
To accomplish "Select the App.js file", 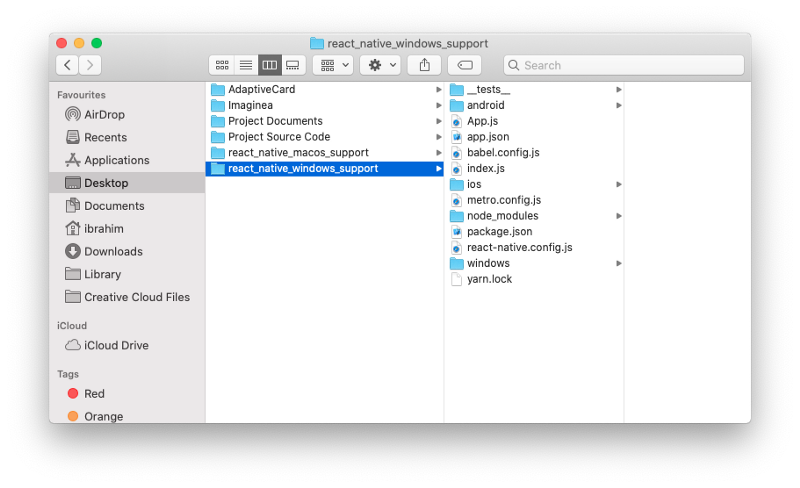I will pos(534,121).
